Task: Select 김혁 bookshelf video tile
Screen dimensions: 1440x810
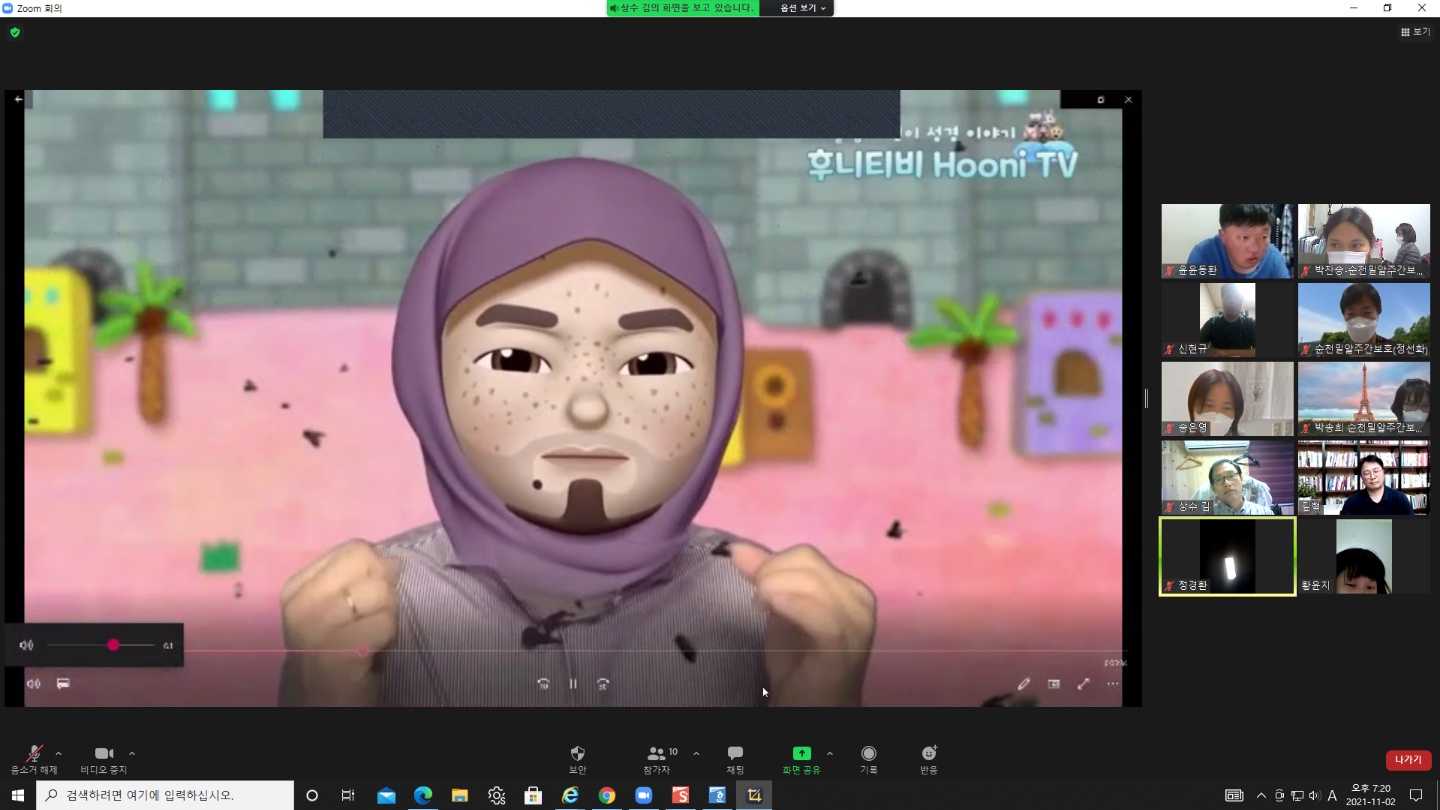Action: click(x=1364, y=478)
